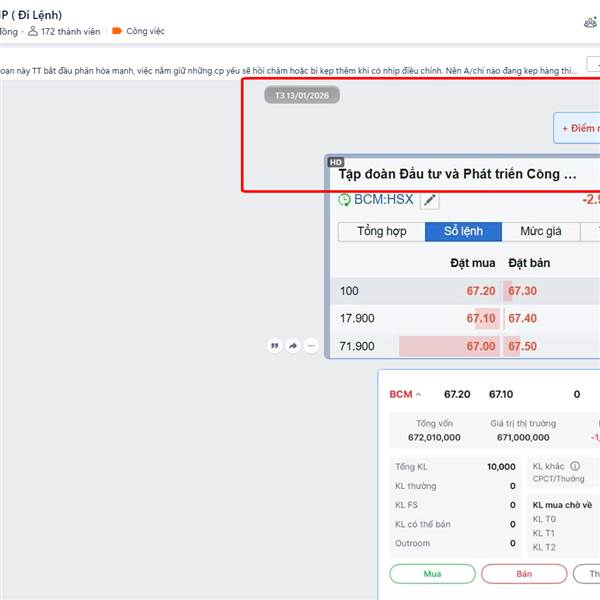Screen dimensions: 600x600
Task: Collapse the BCM row chevron
Action: point(419,394)
